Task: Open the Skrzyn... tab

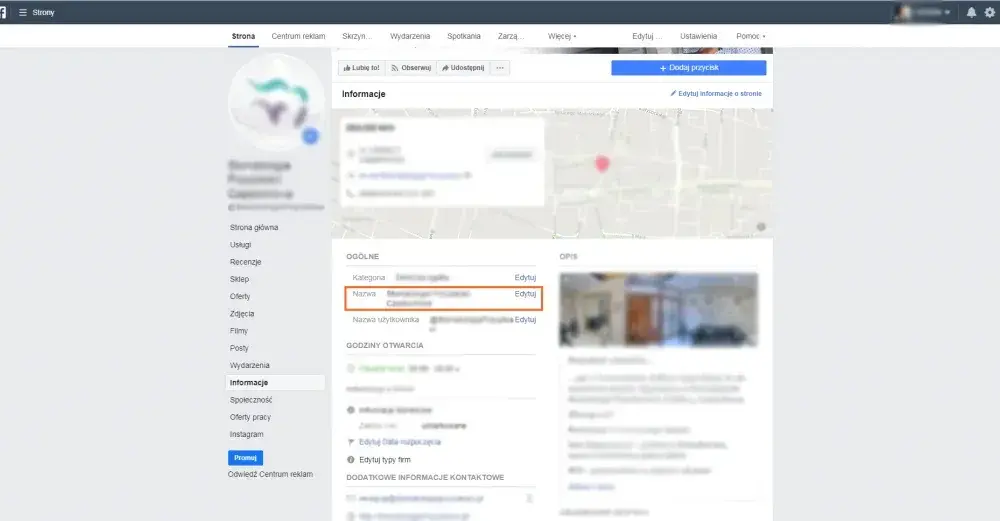Action: pyautogui.click(x=357, y=36)
